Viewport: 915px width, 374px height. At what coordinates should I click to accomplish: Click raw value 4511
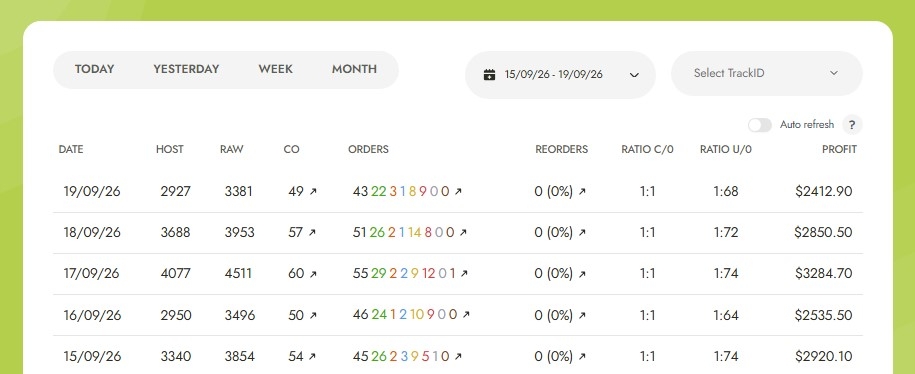pos(239,273)
